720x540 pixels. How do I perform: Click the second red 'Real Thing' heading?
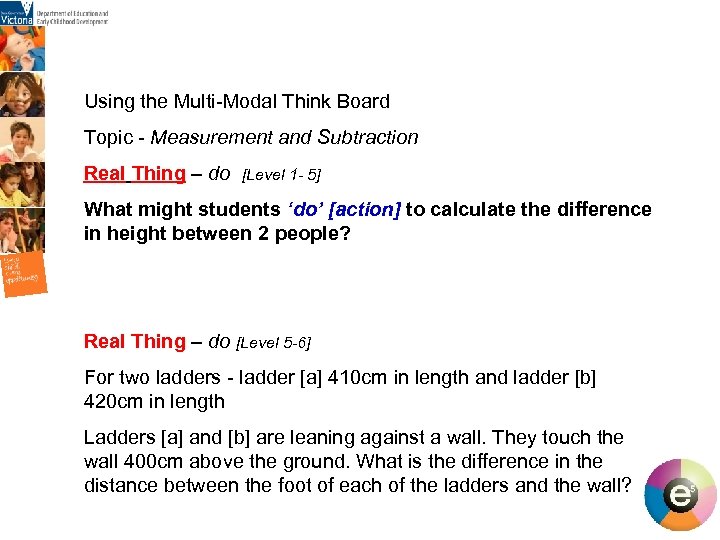134,341
